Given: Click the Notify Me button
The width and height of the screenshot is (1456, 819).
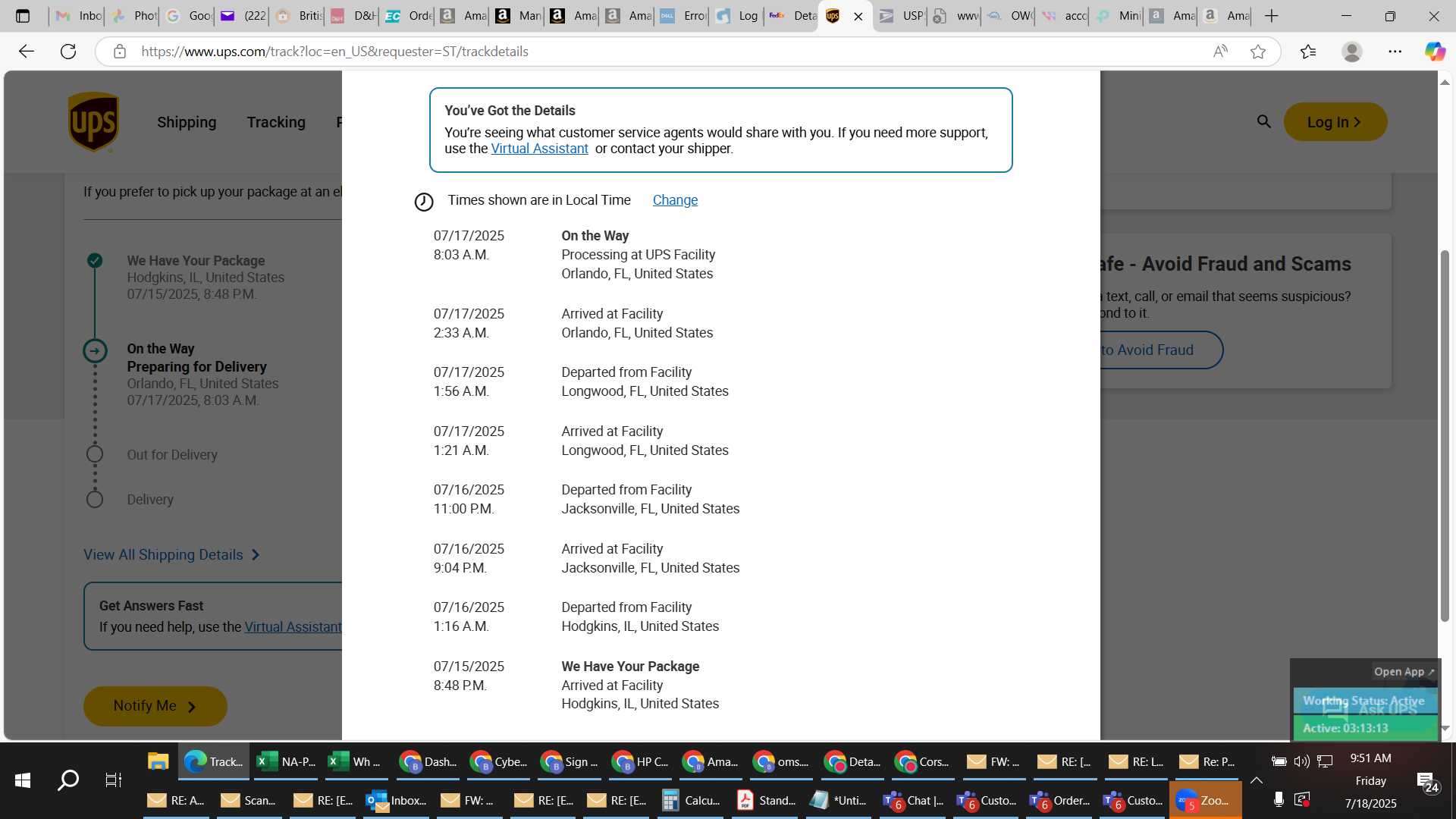Looking at the screenshot, I should (x=155, y=706).
